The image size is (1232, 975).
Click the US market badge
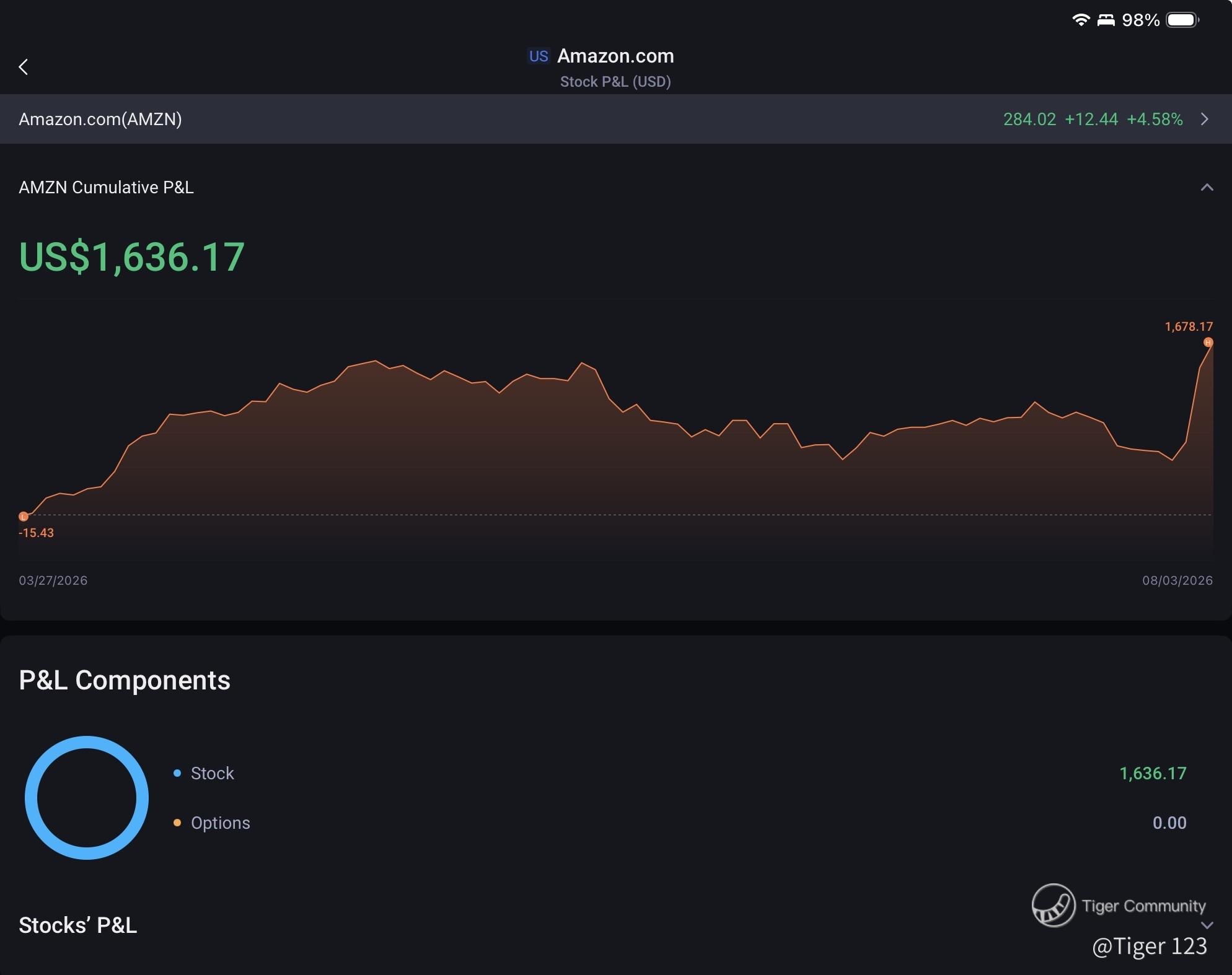[x=539, y=56]
